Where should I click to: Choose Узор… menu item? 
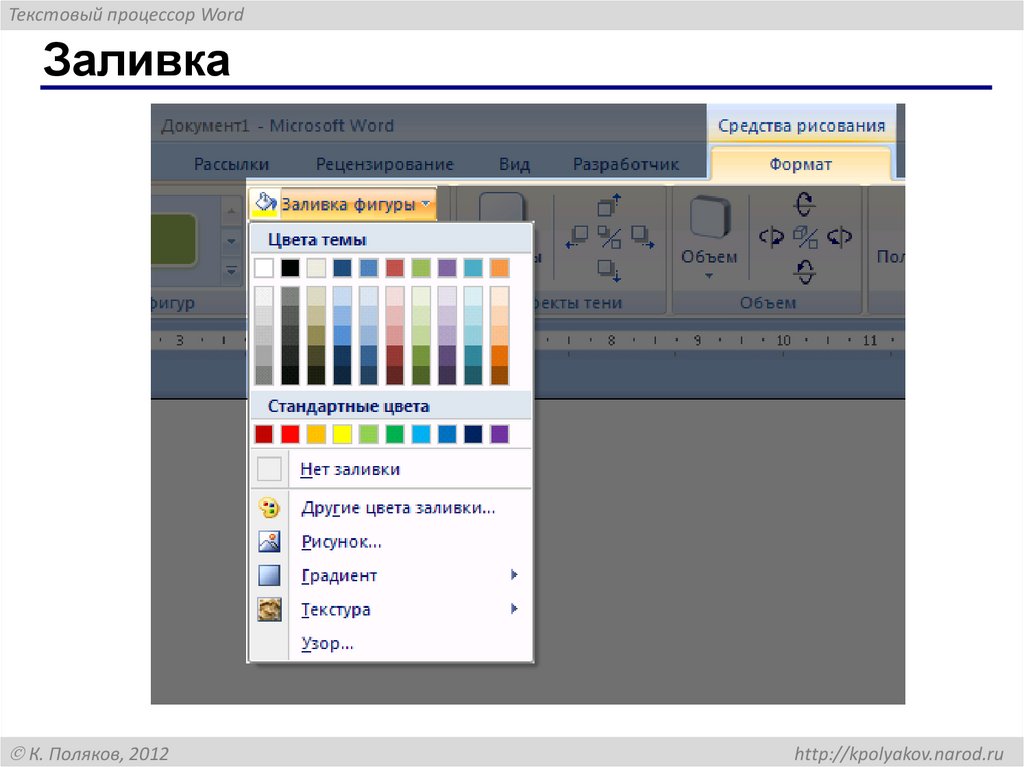[x=391, y=644]
